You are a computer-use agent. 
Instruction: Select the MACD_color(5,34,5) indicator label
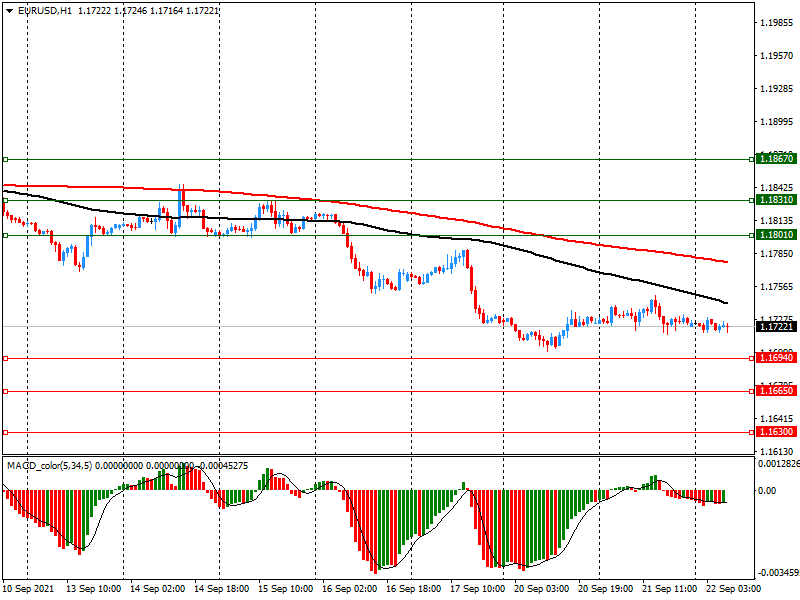49,466
